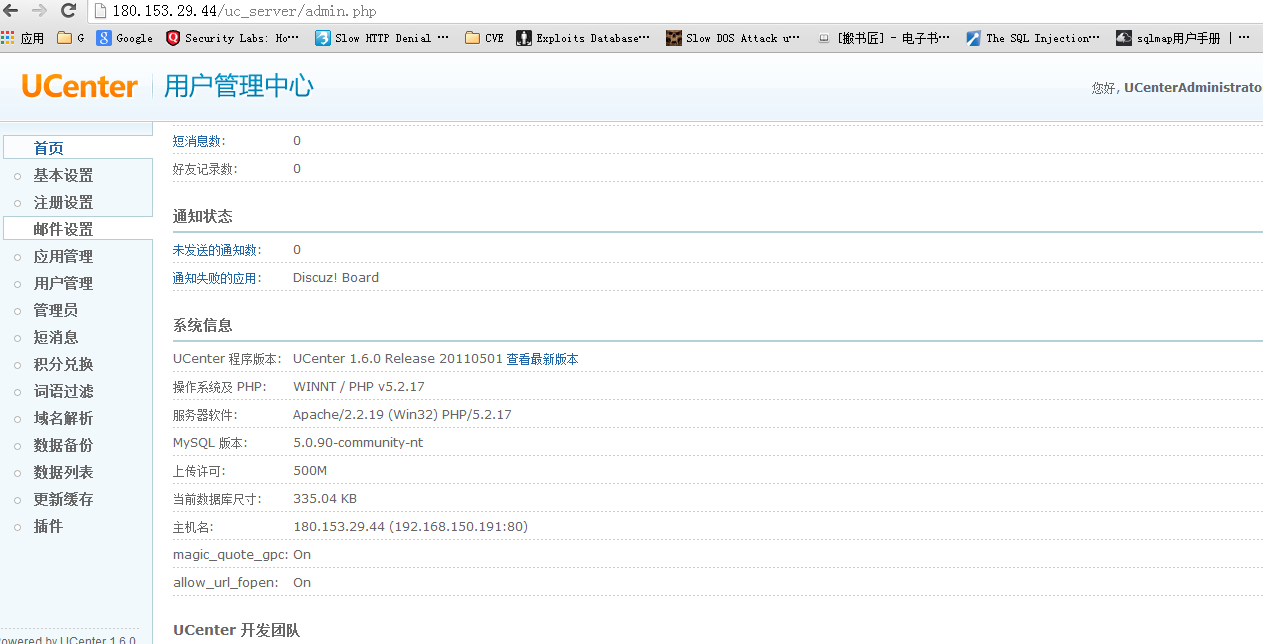The width and height of the screenshot is (1263, 644).
Task: Click the UCenterAdministrator username
Action: 1193,88
